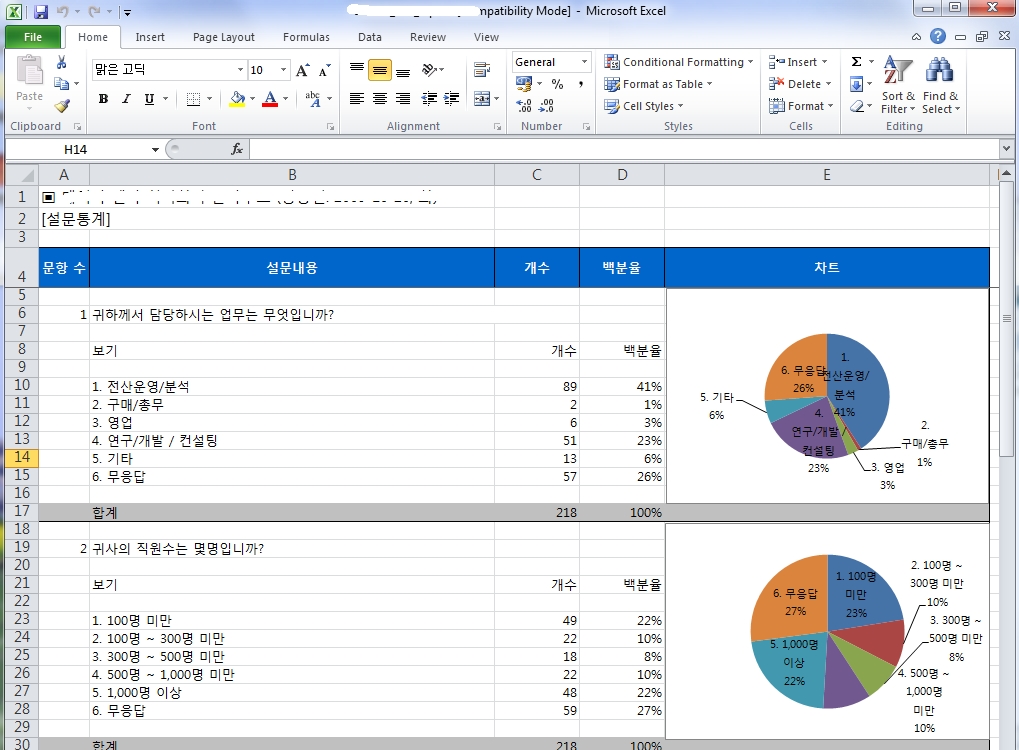Decrease the cell indent
Image resolution: width=1019 pixels, height=750 pixels.
tap(429, 99)
